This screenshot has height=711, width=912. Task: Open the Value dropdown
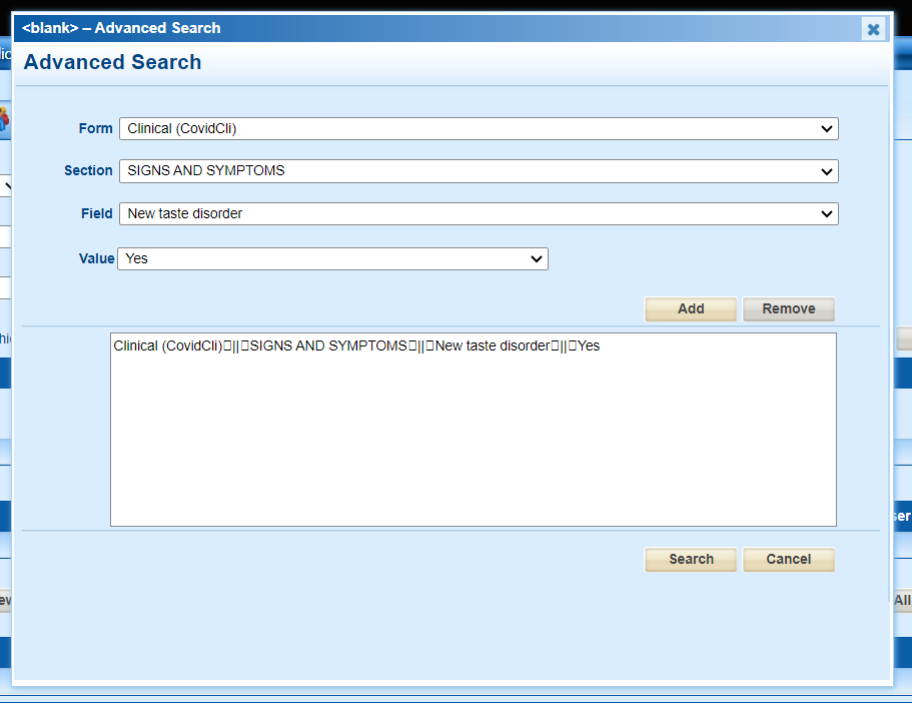coord(333,259)
